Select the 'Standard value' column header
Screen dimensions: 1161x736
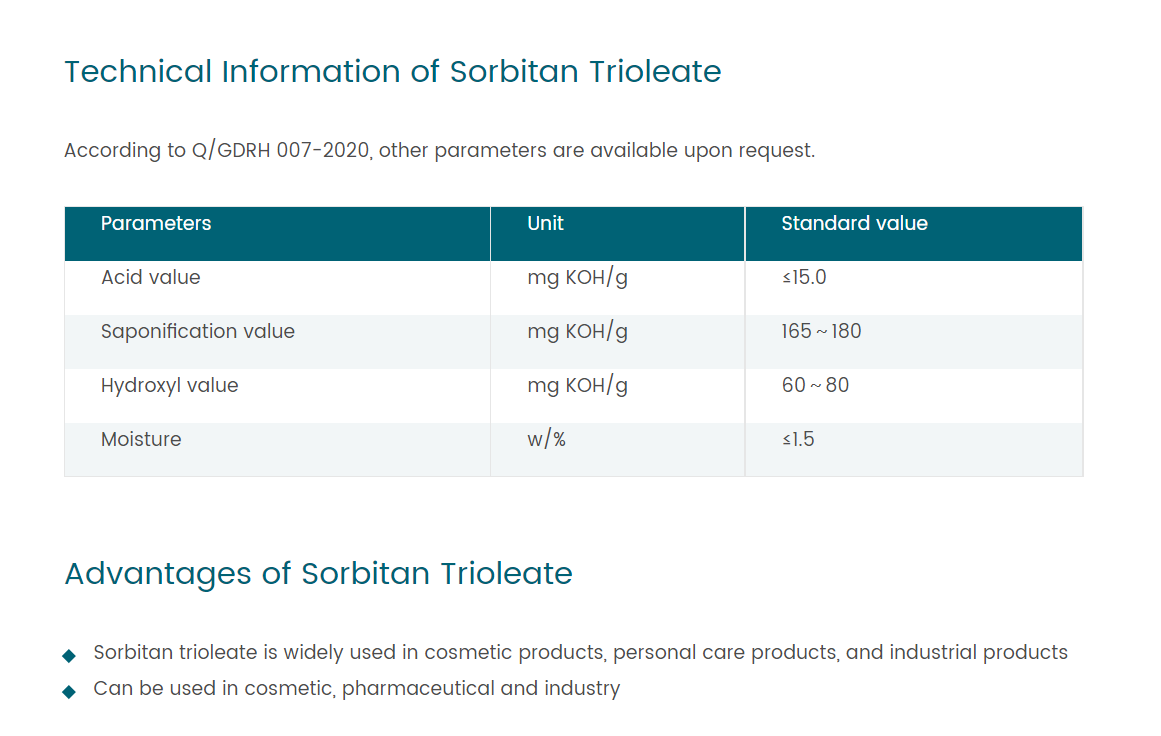click(854, 224)
